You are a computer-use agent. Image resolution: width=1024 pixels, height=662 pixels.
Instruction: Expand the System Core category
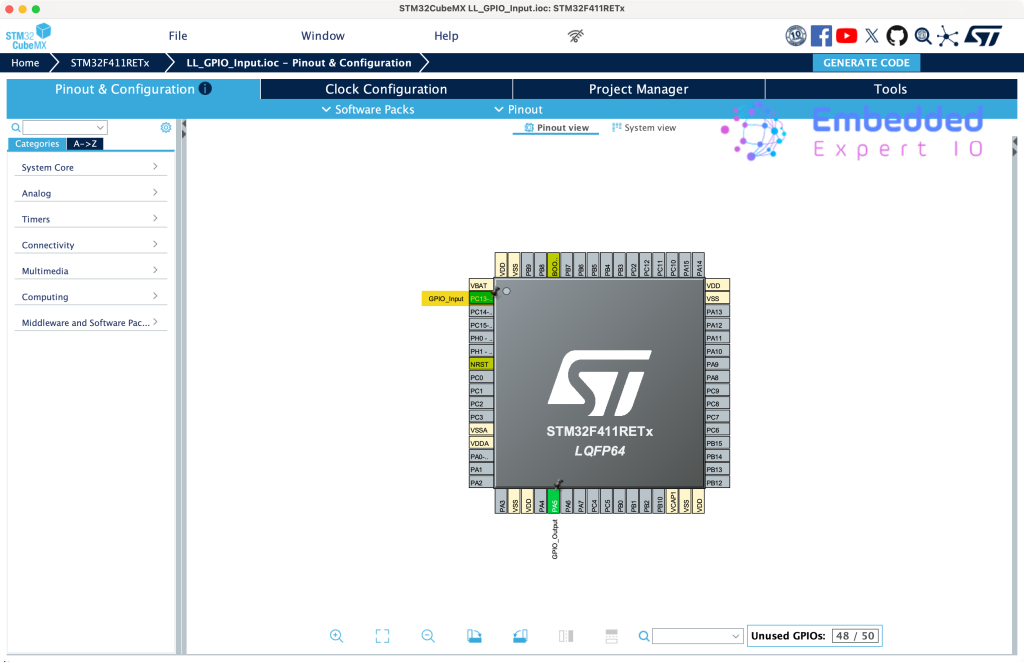point(90,167)
